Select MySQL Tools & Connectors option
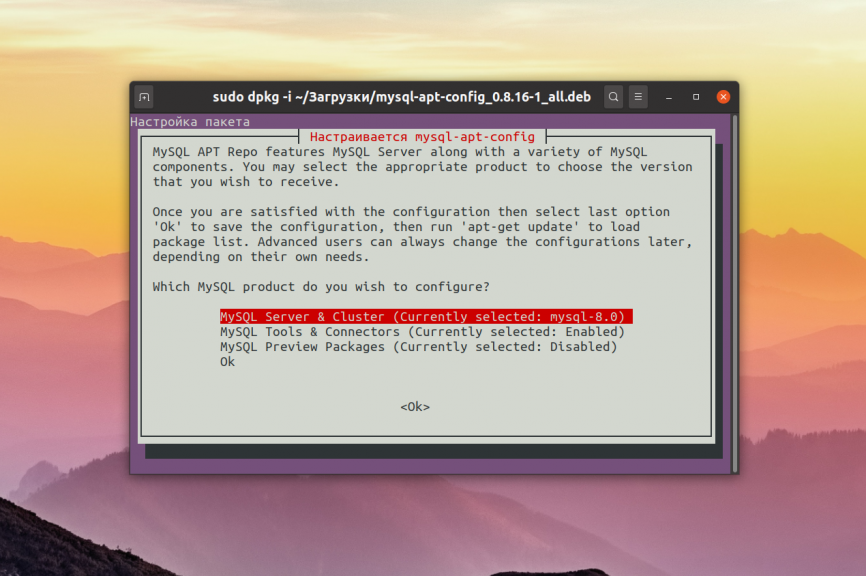 (x=309, y=332)
